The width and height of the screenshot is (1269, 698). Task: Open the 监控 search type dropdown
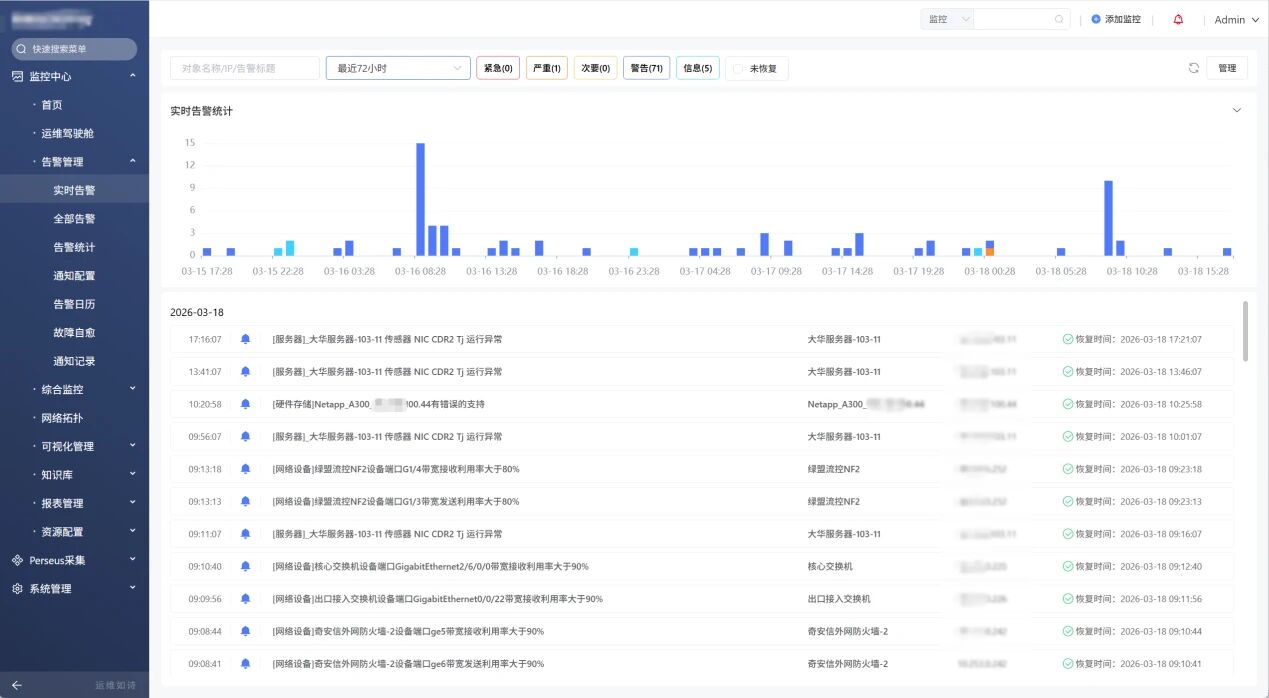[x=947, y=19]
